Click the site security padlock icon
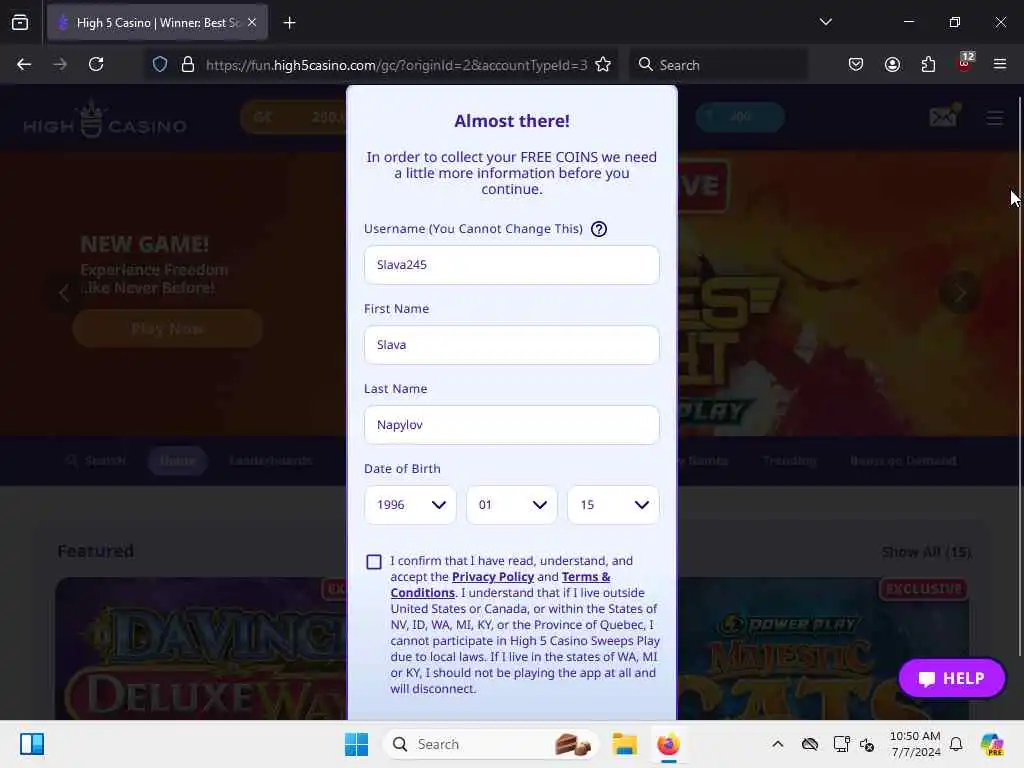The width and height of the screenshot is (1024, 768). (x=187, y=64)
